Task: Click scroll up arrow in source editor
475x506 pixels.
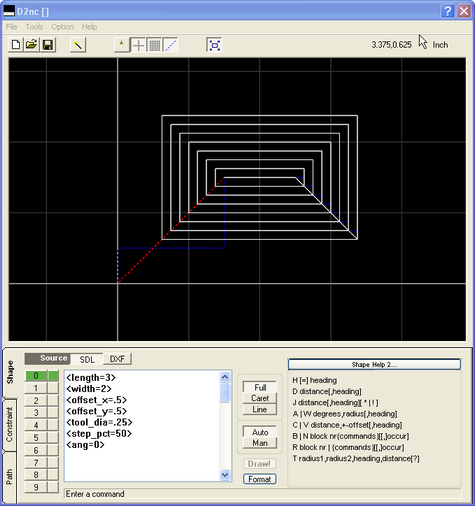Action: click(x=225, y=377)
